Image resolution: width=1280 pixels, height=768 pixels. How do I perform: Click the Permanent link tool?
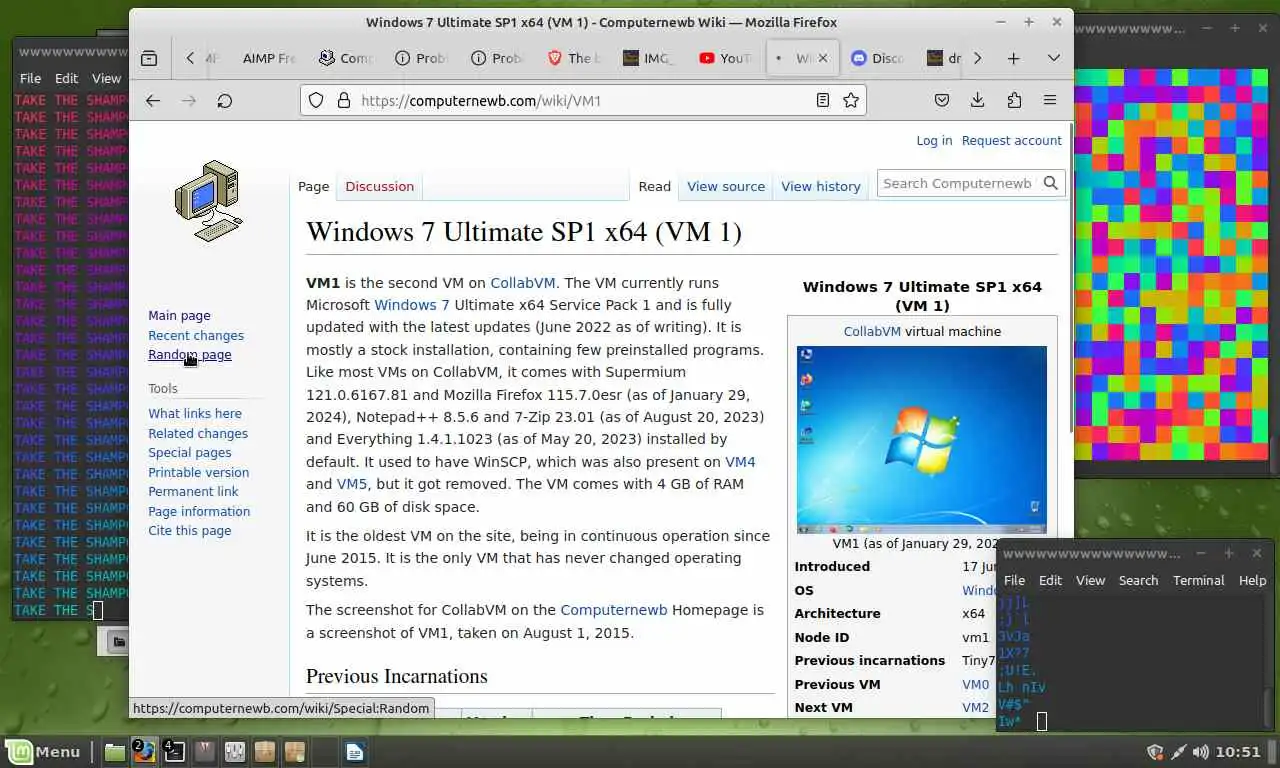click(x=193, y=491)
